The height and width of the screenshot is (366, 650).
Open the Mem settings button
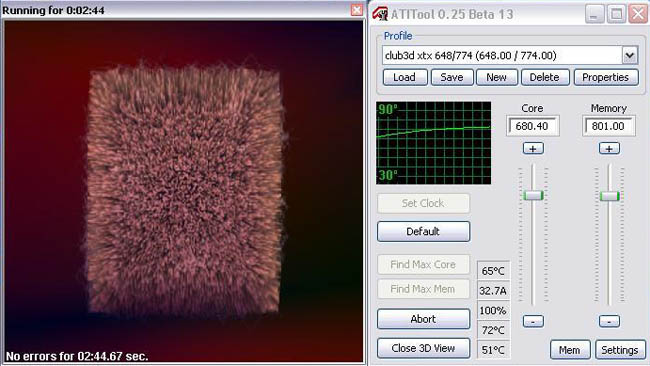[570, 350]
